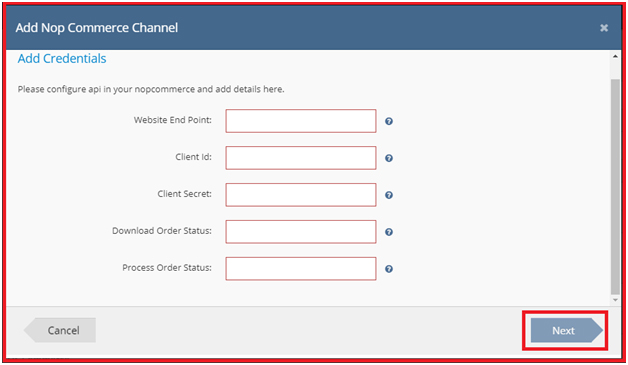Click the help icon beside Download Order Status

coord(388,232)
